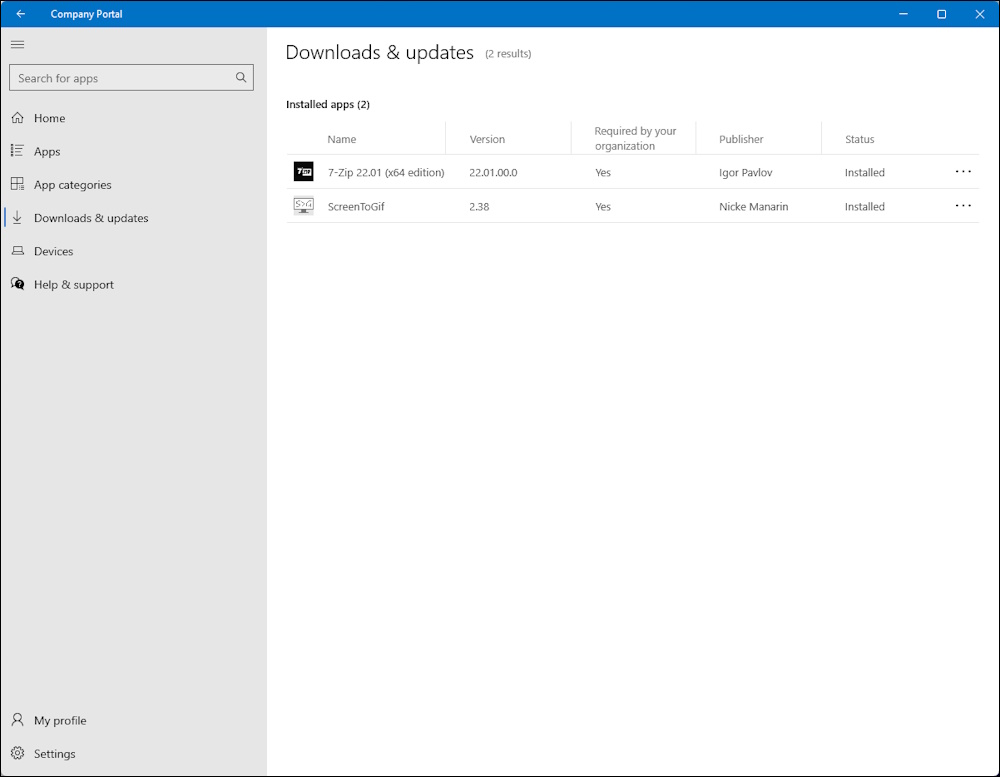Click the (2 results) label
The height and width of the screenshot is (777, 1000).
point(508,54)
